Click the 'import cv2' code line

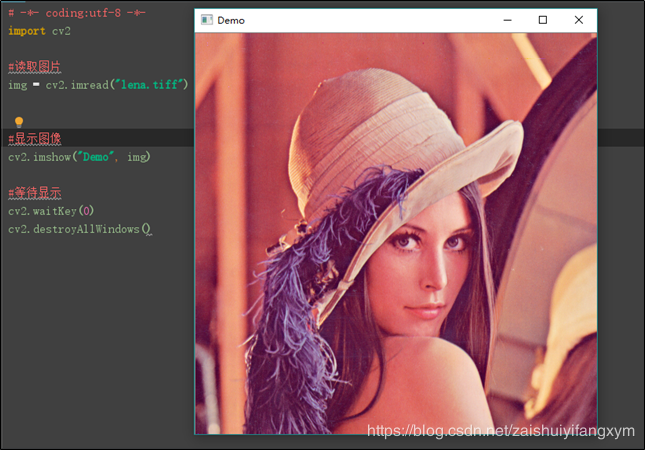[x=39, y=31]
